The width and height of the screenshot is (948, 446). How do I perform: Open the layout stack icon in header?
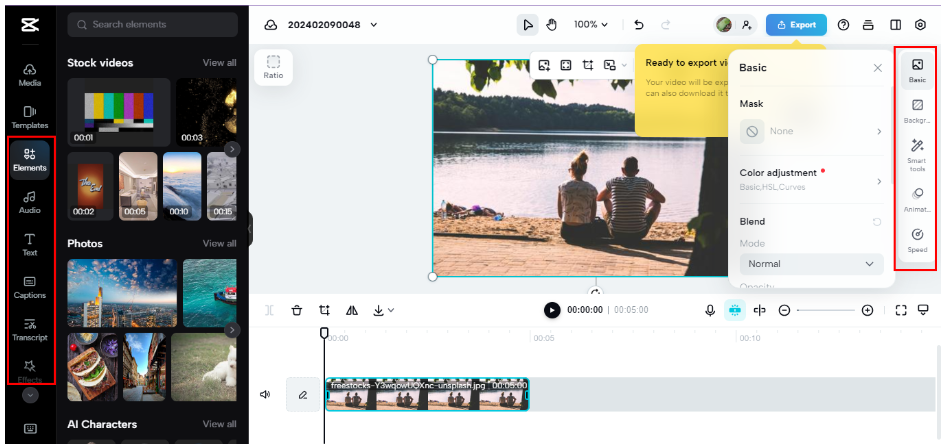pyautogui.click(x=868, y=25)
